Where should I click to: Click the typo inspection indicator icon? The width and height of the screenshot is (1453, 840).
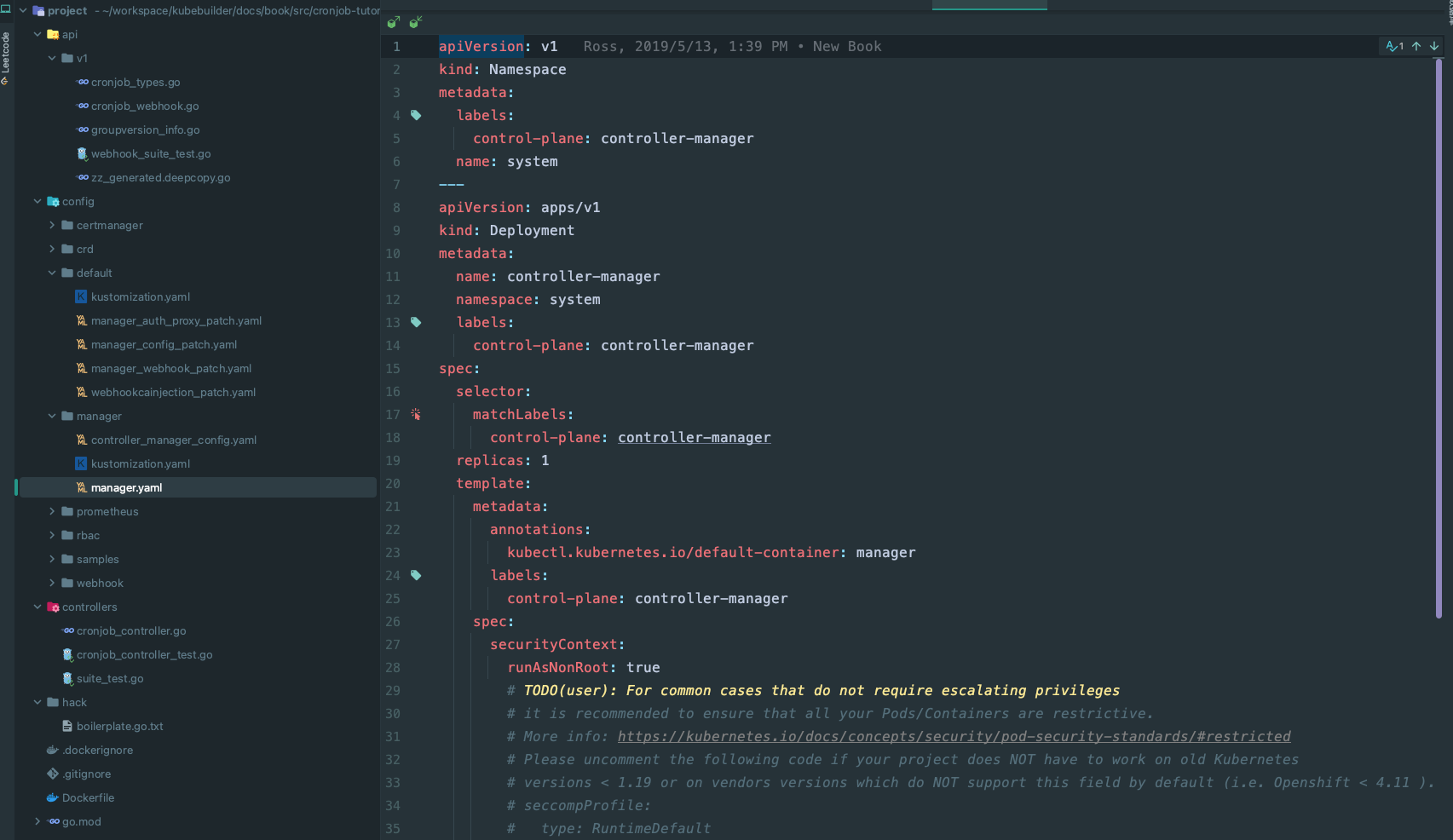[1393, 47]
